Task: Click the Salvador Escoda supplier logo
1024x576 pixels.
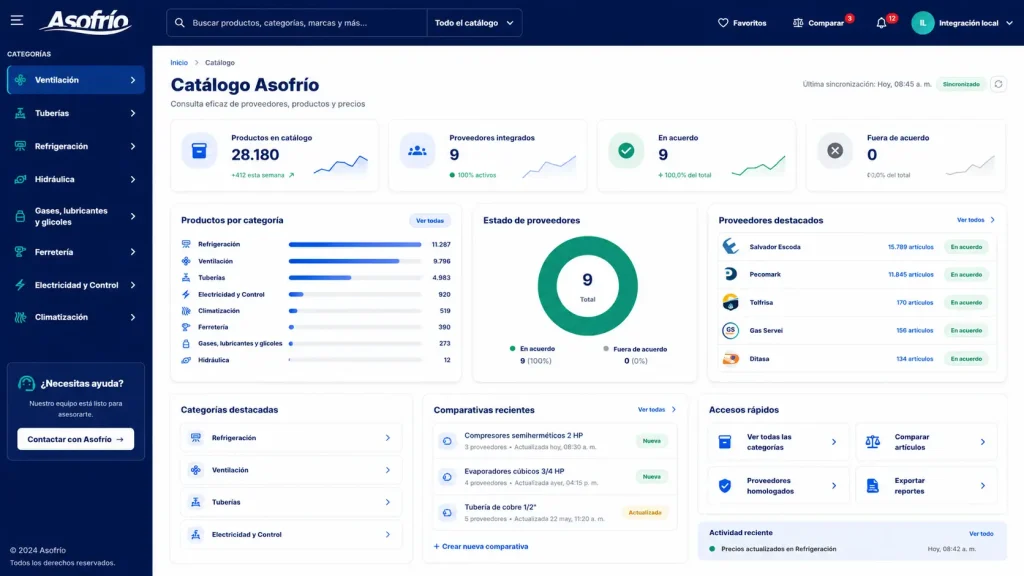Action: (x=730, y=246)
